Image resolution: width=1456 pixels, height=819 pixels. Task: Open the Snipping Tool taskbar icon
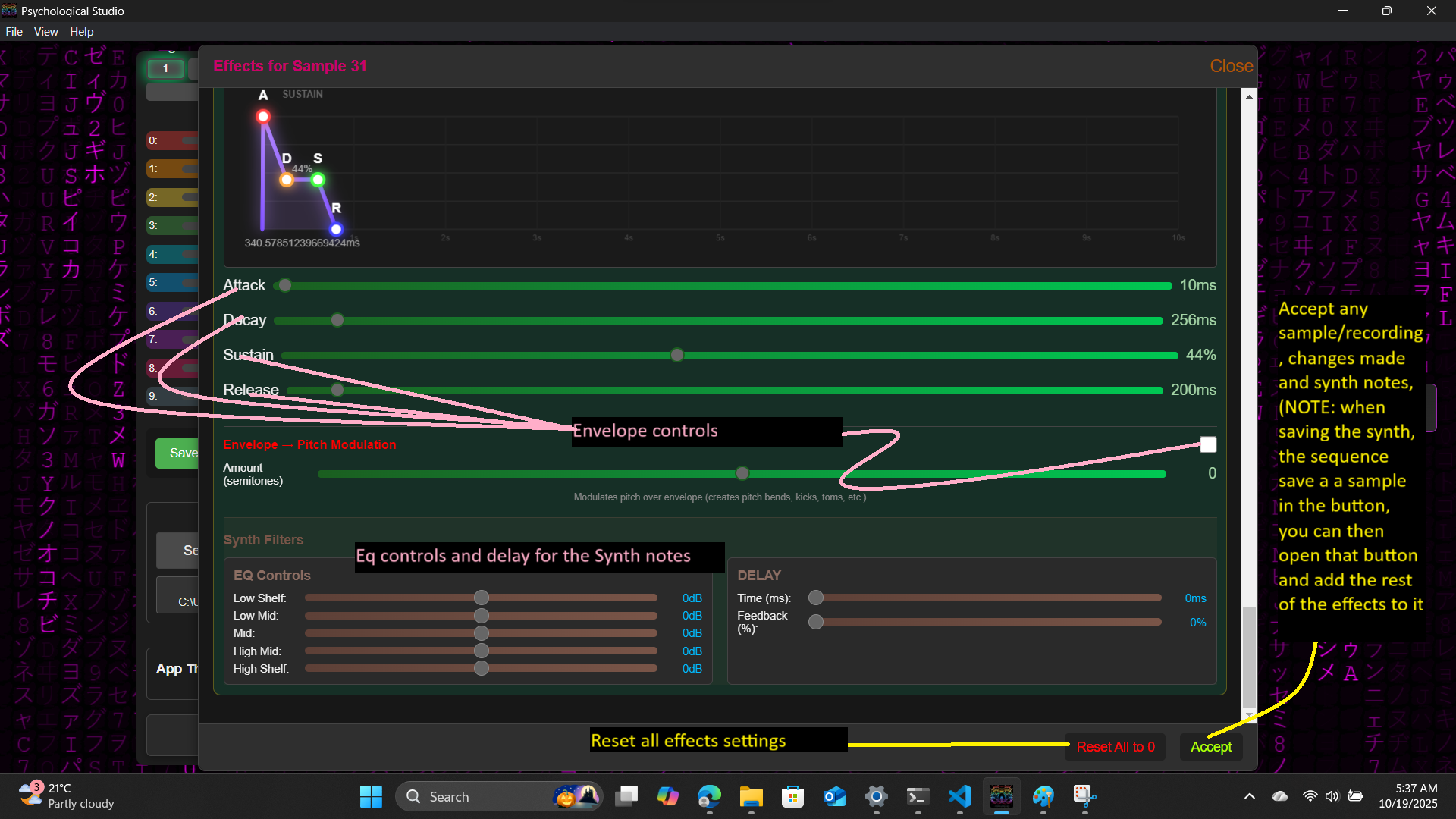[1084, 796]
